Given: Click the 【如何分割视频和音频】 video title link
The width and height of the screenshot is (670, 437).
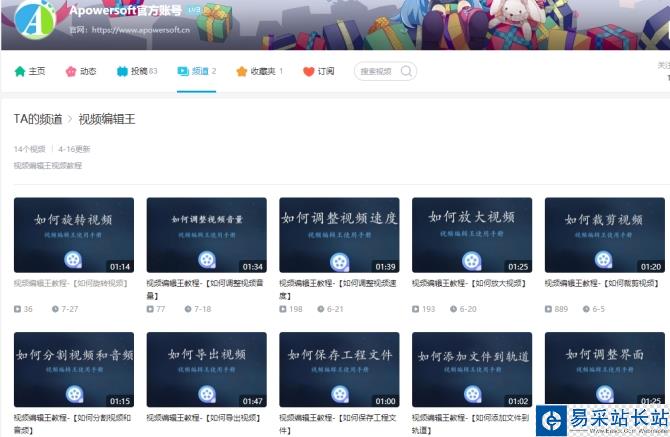Looking at the screenshot, I should pos(72,423).
